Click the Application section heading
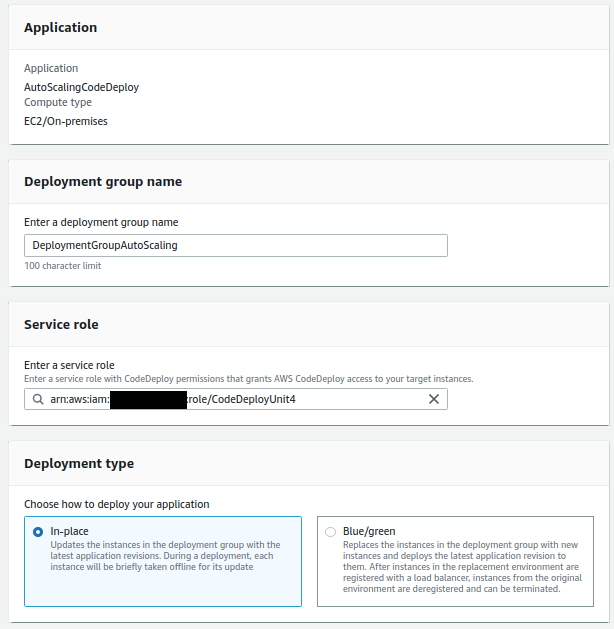614x629 pixels. coord(61,28)
